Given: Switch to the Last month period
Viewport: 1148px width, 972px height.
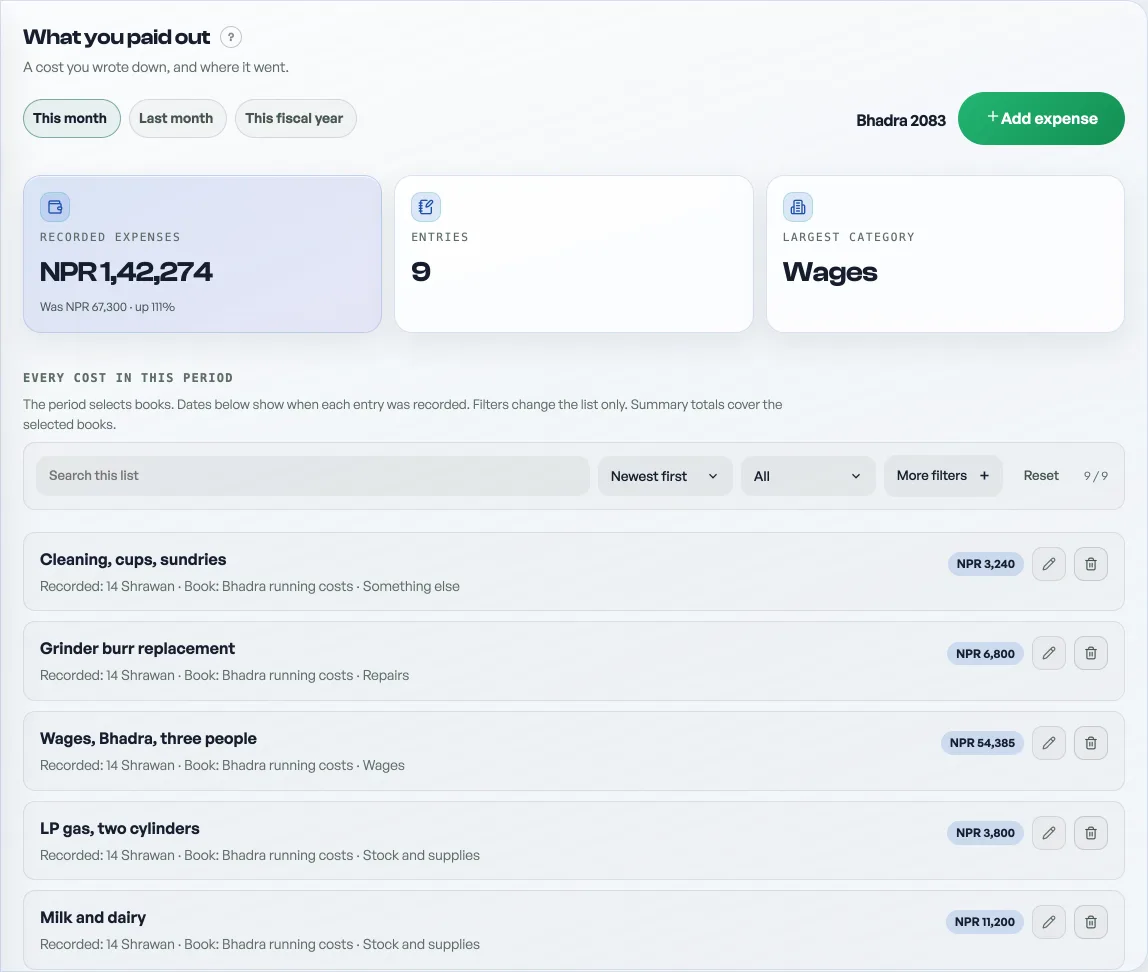Looking at the screenshot, I should pos(177,119).
